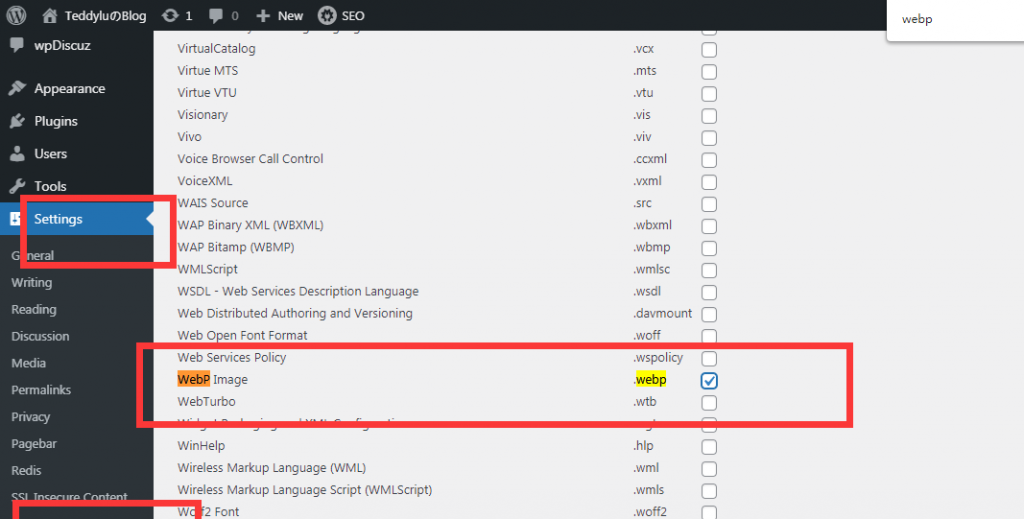Open the Tools menu

coord(76,186)
